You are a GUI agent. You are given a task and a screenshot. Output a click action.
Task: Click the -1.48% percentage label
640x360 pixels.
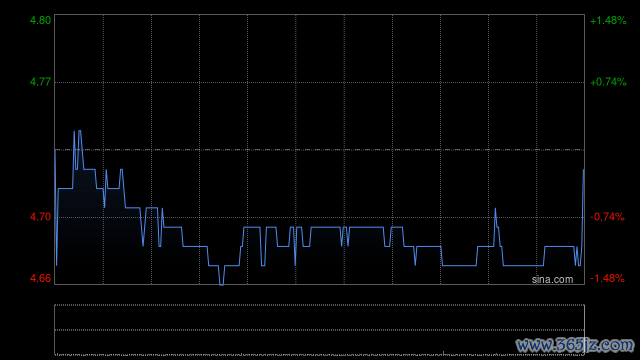click(x=607, y=278)
